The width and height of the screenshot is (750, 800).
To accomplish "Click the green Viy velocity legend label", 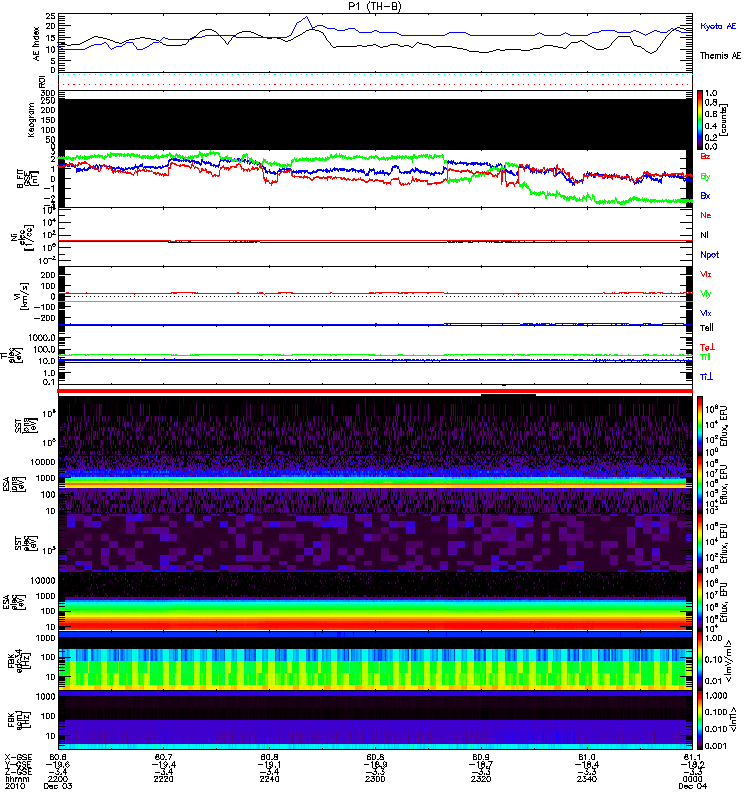I will 706,294.
